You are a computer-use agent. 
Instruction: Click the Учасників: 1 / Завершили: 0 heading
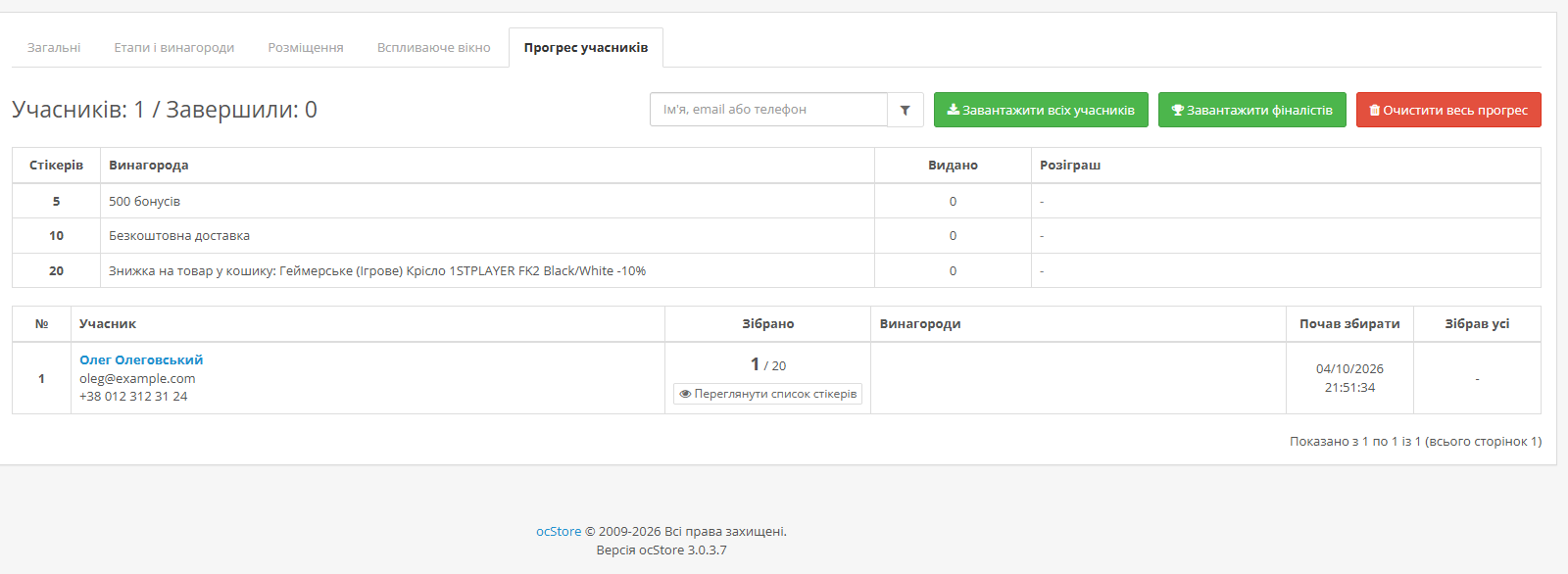(165, 110)
